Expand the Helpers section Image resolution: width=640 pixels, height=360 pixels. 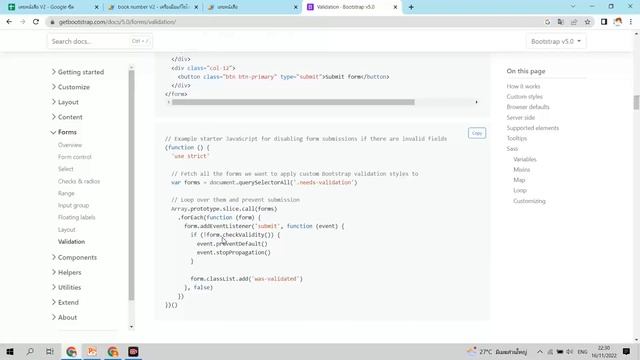[x=67, y=272]
